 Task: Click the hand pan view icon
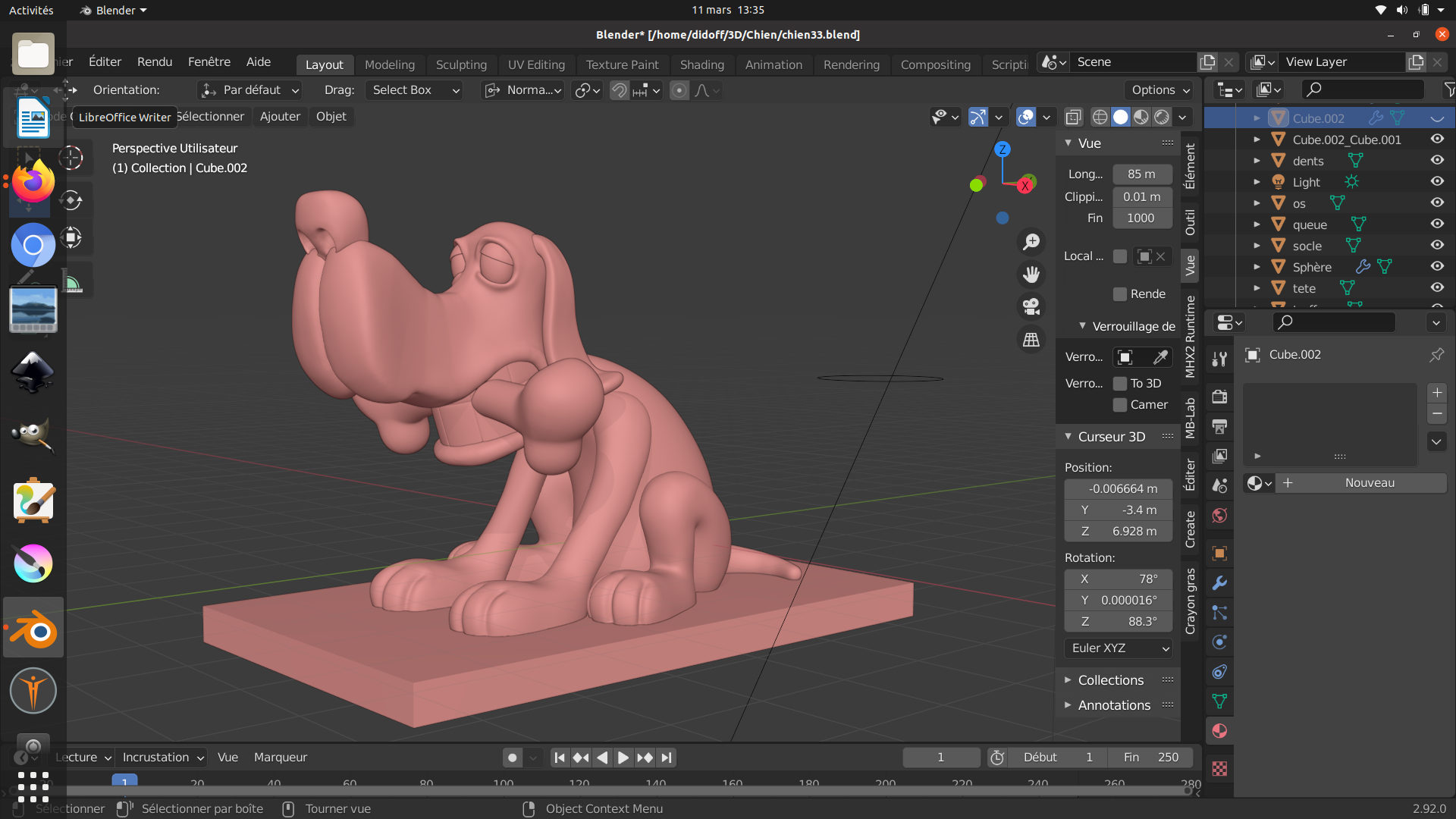1031,275
